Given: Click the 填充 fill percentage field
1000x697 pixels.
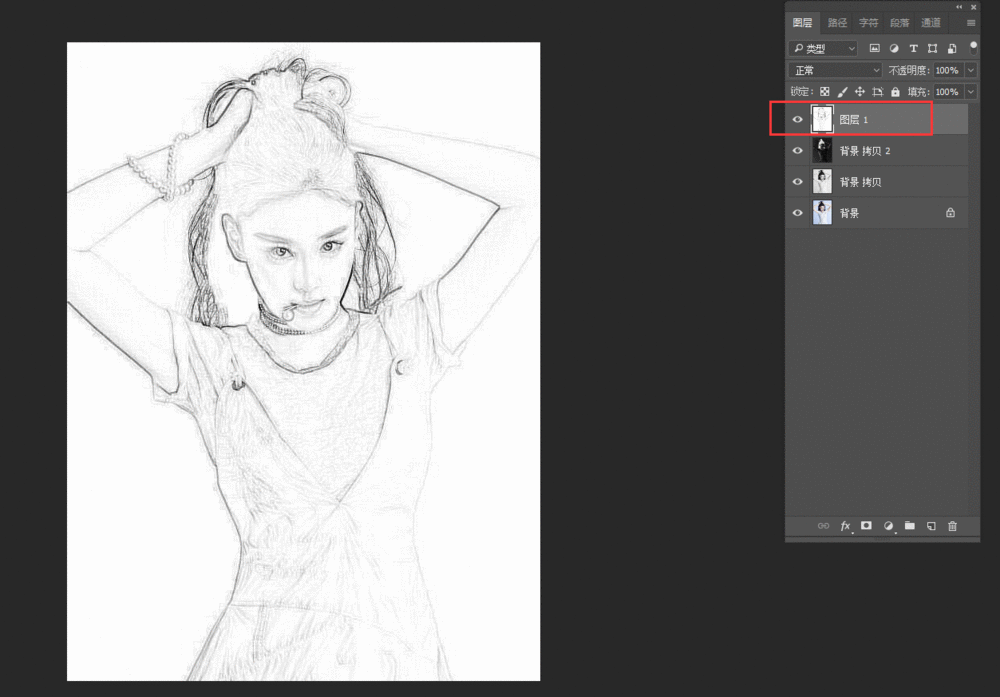Looking at the screenshot, I should pos(947,92).
